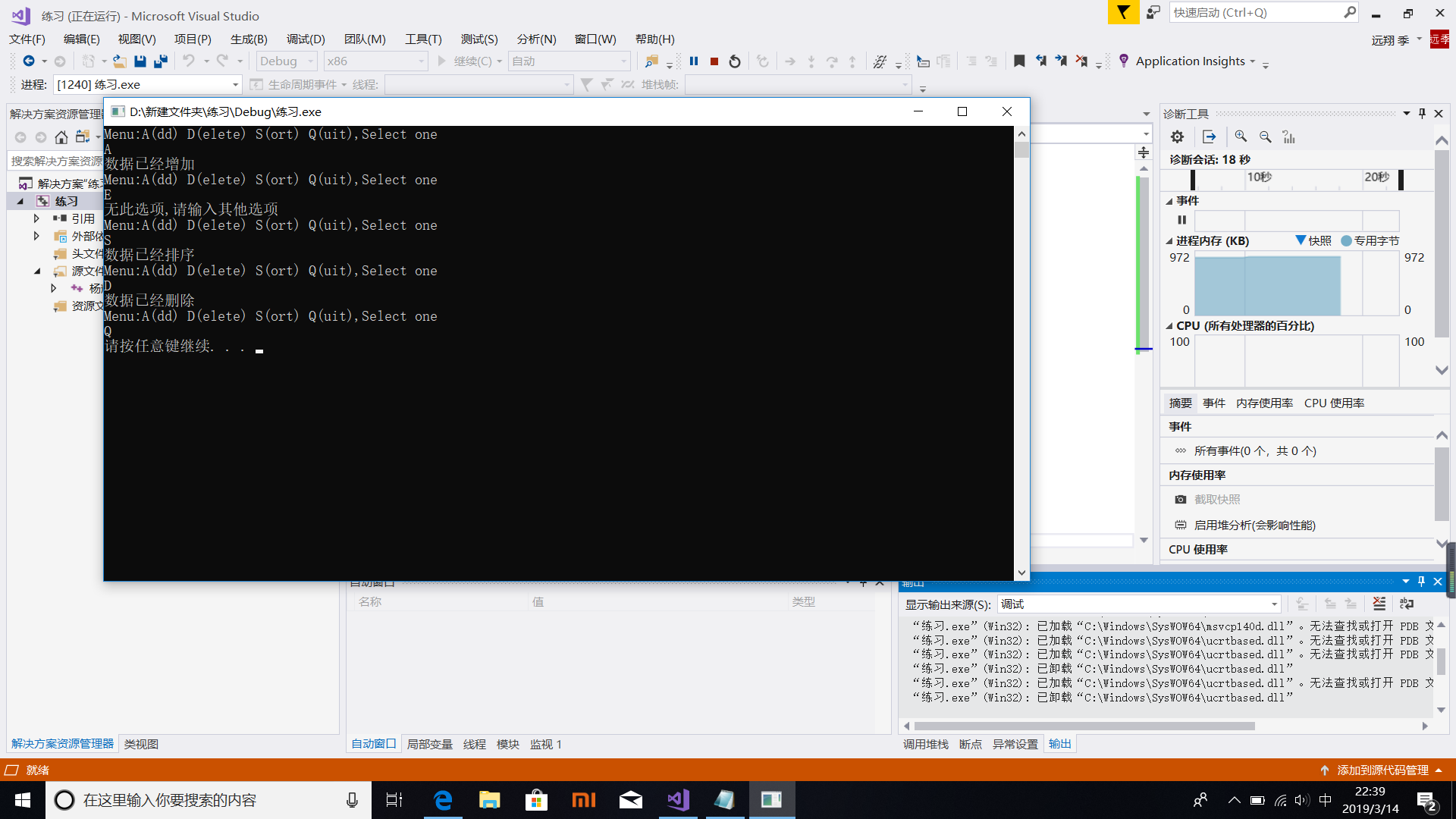Open the Application Insights button
The height and width of the screenshot is (819, 1456).
click(1189, 61)
